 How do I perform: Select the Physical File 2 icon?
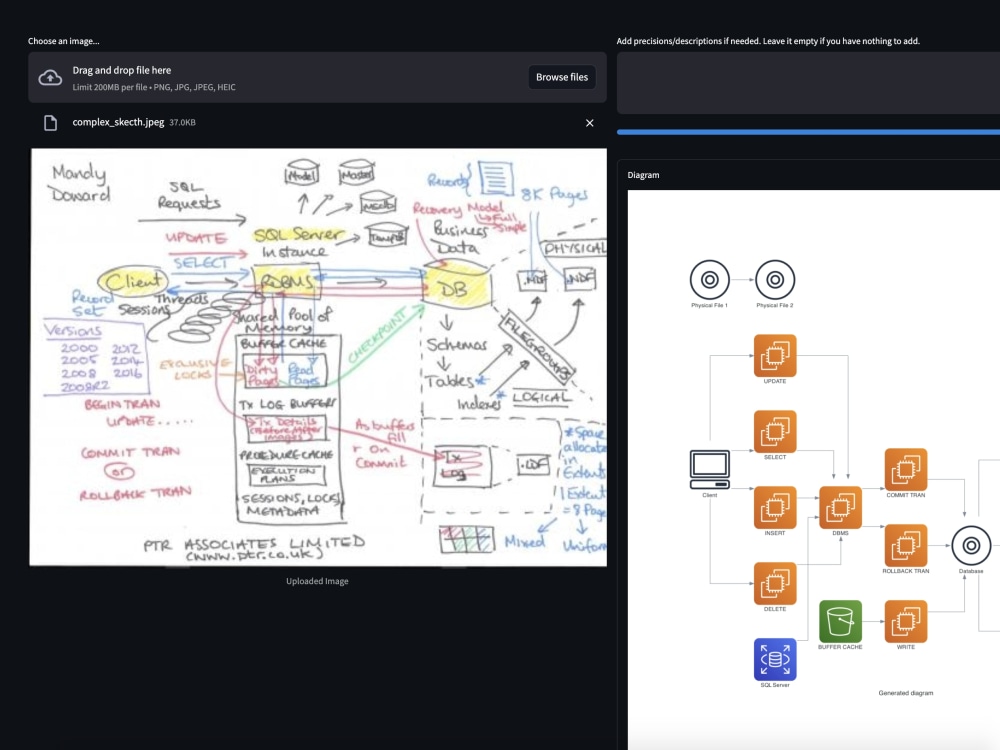pos(775,280)
